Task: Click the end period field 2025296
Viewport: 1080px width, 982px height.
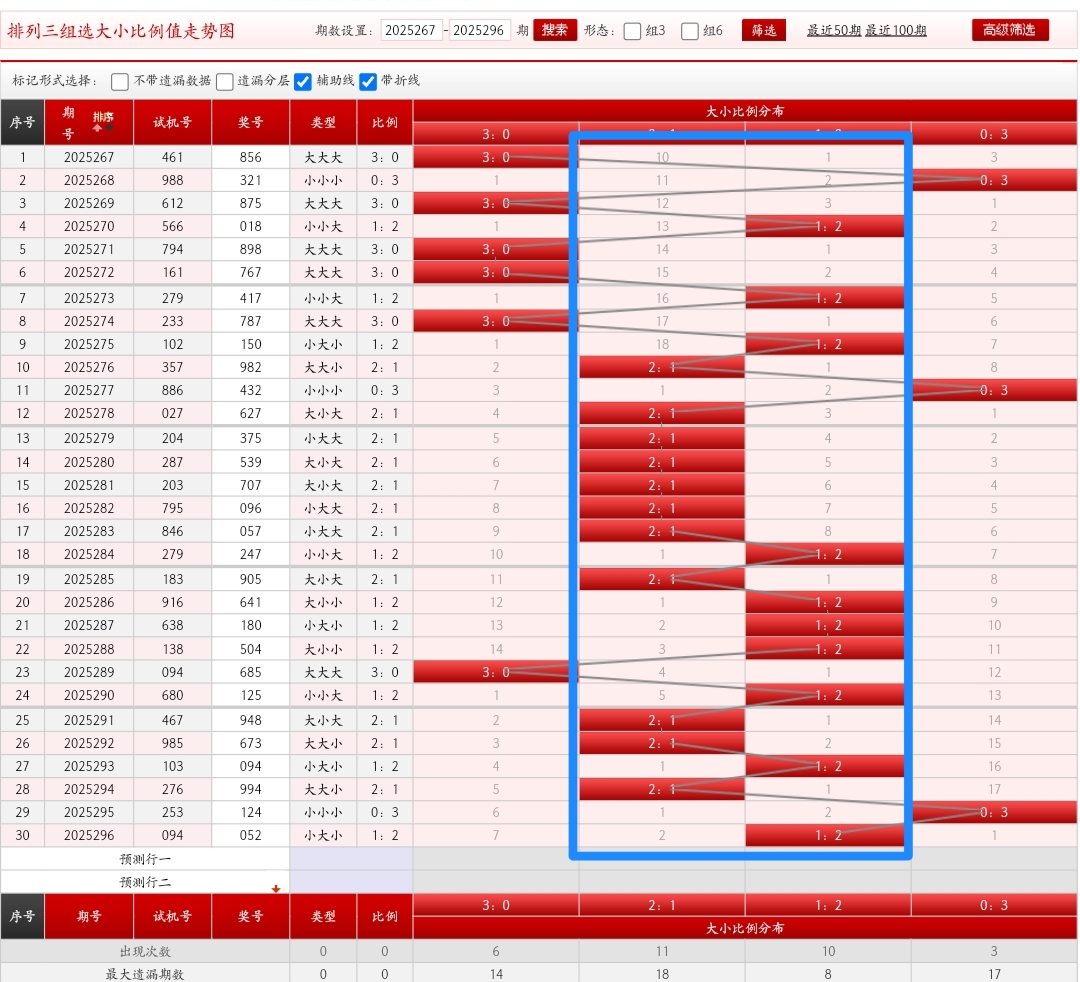Action: pyautogui.click(x=479, y=31)
